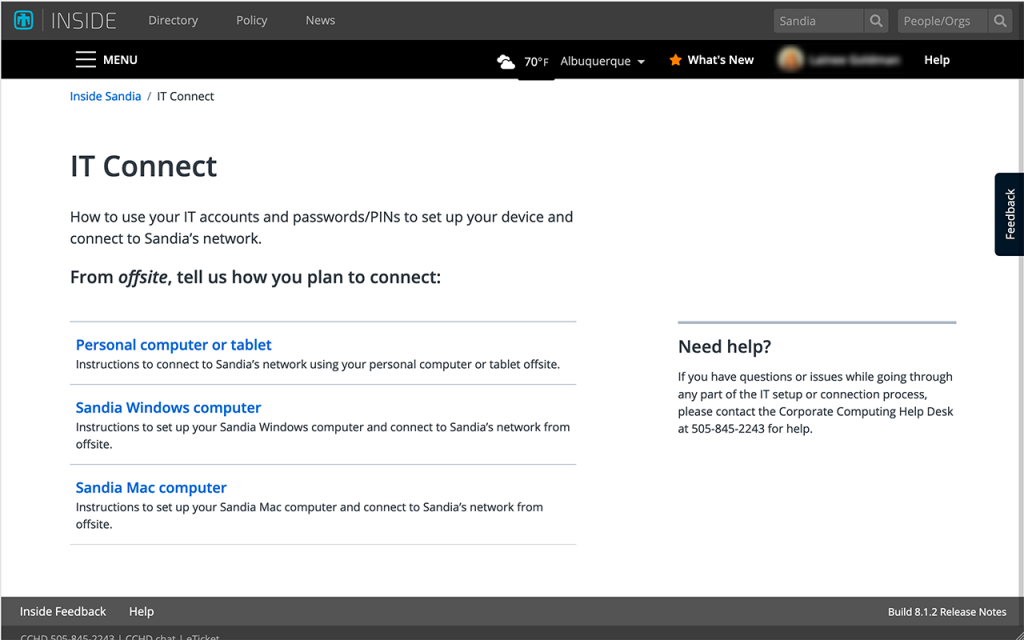Image resolution: width=1024 pixels, height=640 pixels.
Task: Click the Sandia thunderbird logo icon
Action: click(x=23, y=20)
